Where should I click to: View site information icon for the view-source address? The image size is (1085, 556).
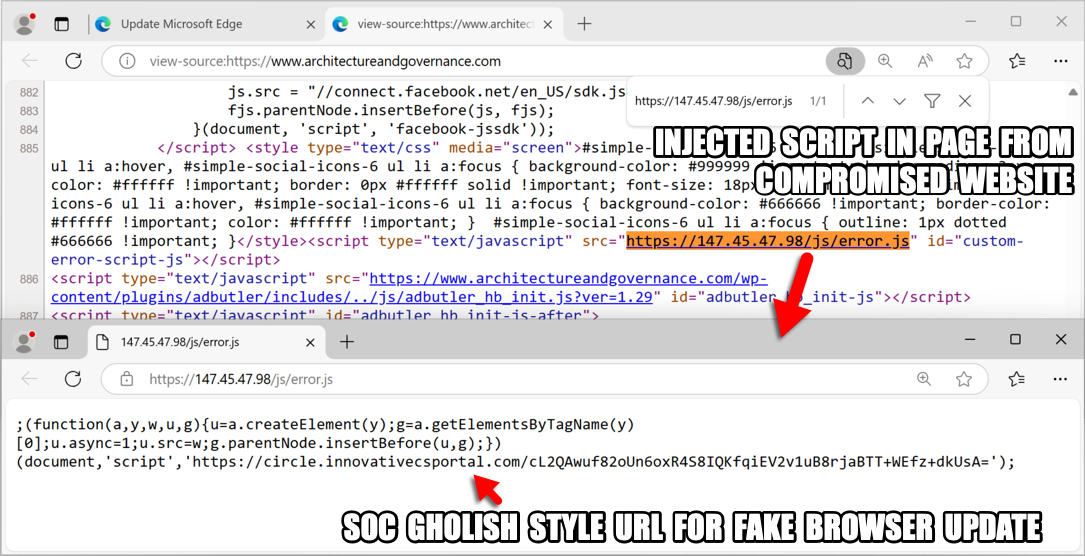(127, 61)
